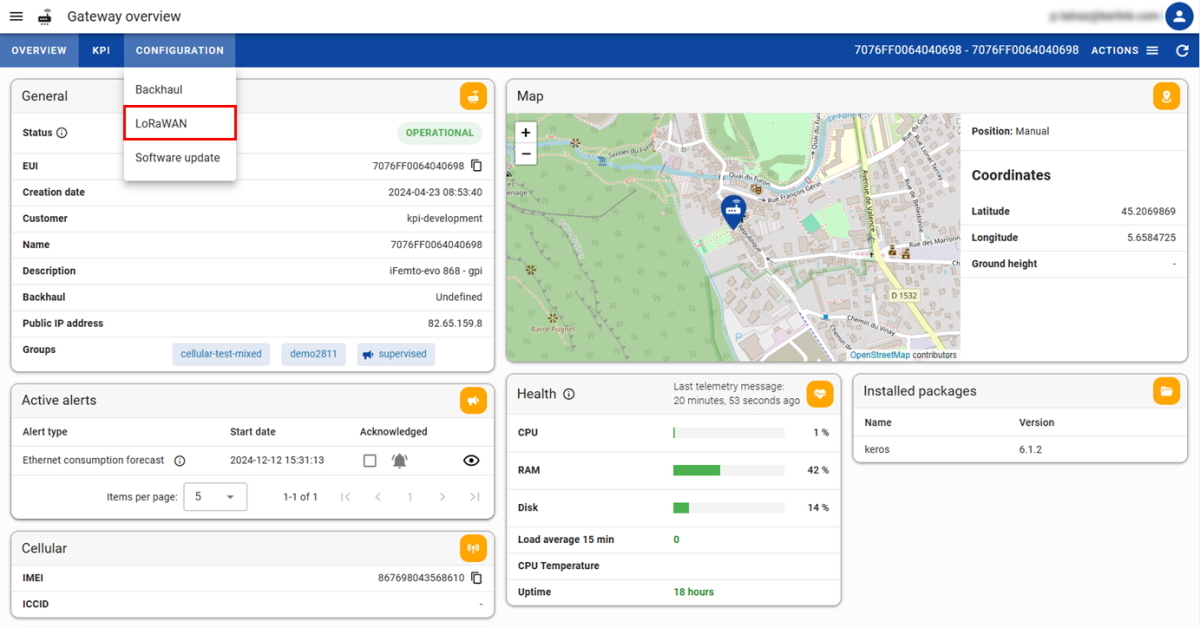Click the version 6.1.2 cell
The width and height of the screenshot is (1200, 628).
(1030, 450)
